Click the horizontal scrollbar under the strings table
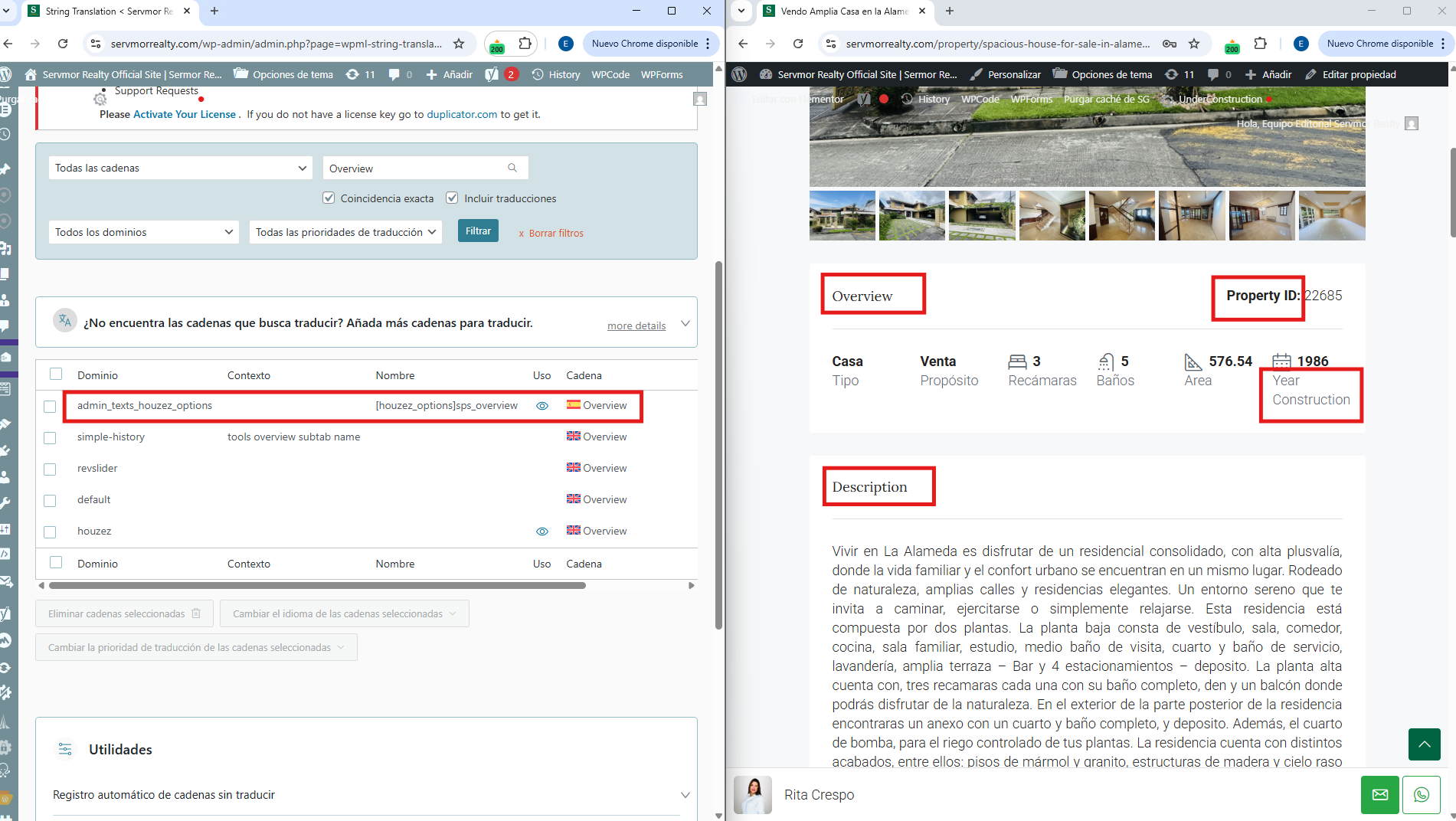Image resolution: width=1456 pixels, height=821 pixels. click(x=317, y=586)
